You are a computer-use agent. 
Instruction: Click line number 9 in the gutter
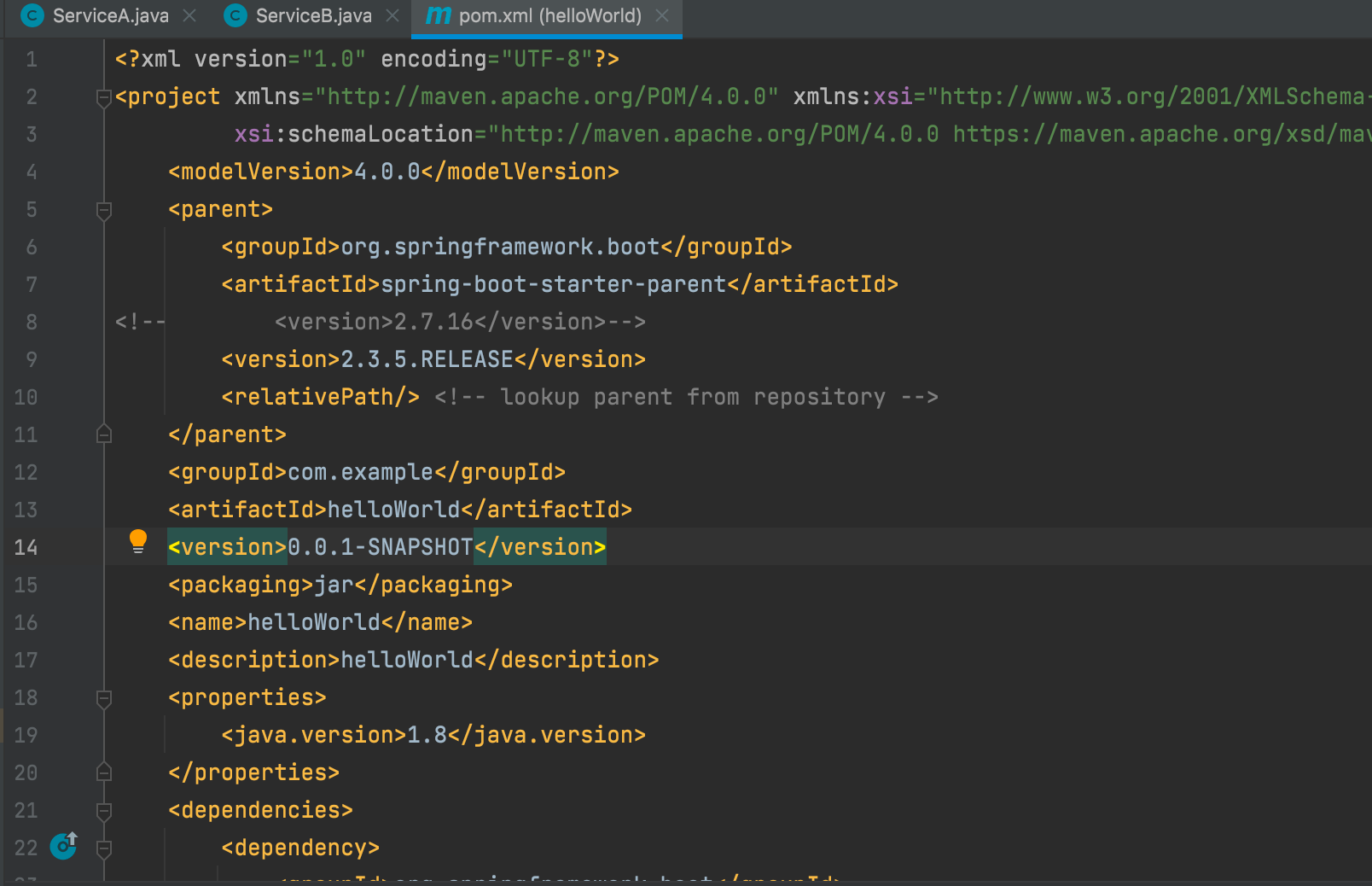coord(32,360)
